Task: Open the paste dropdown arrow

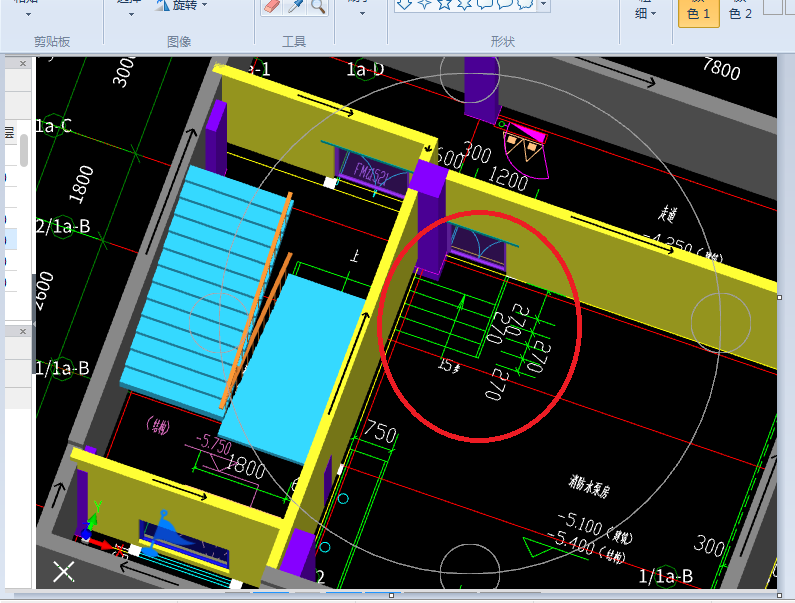Action: (28, 14)
